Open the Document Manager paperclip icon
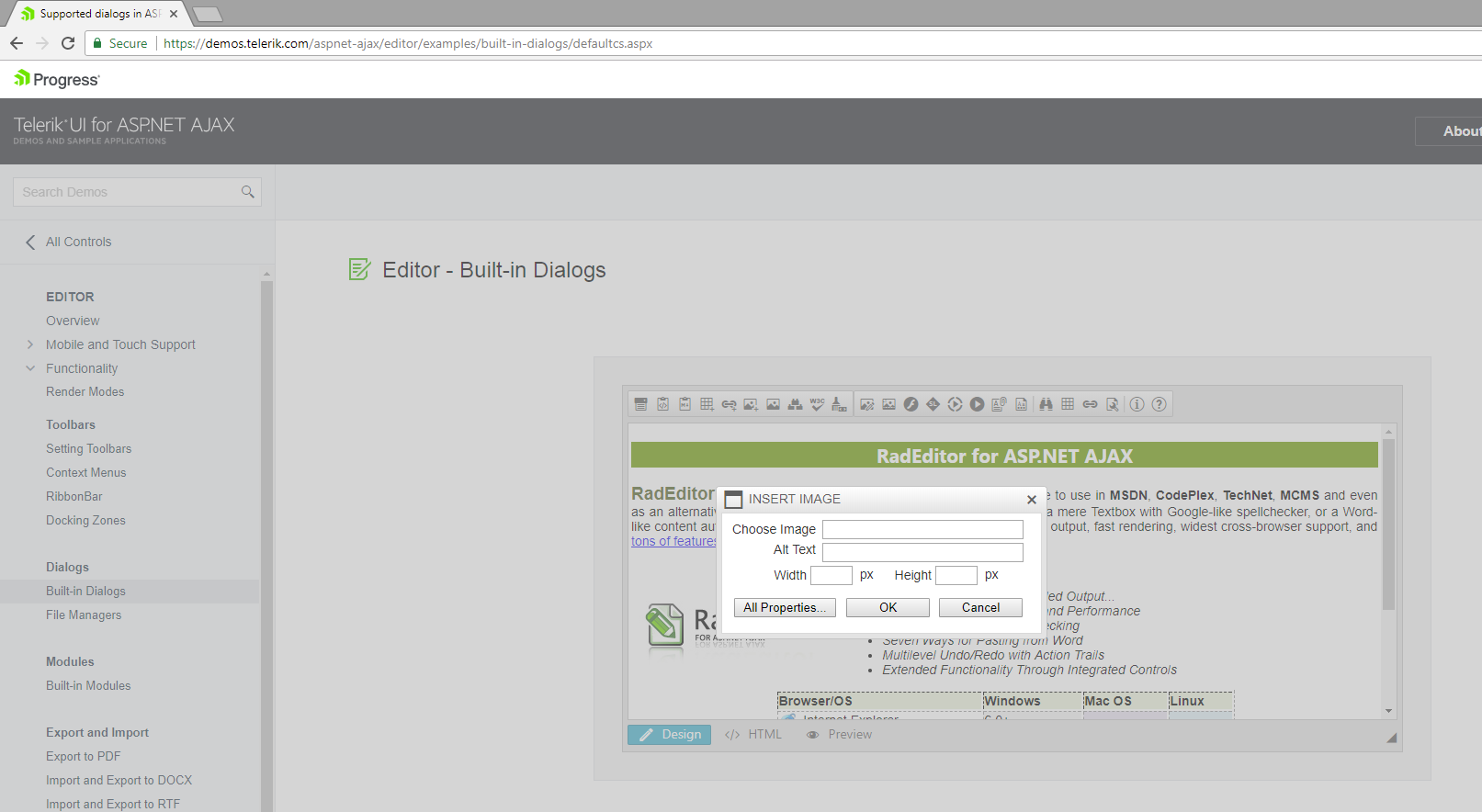1482x812 pixels. click(999, 404)
